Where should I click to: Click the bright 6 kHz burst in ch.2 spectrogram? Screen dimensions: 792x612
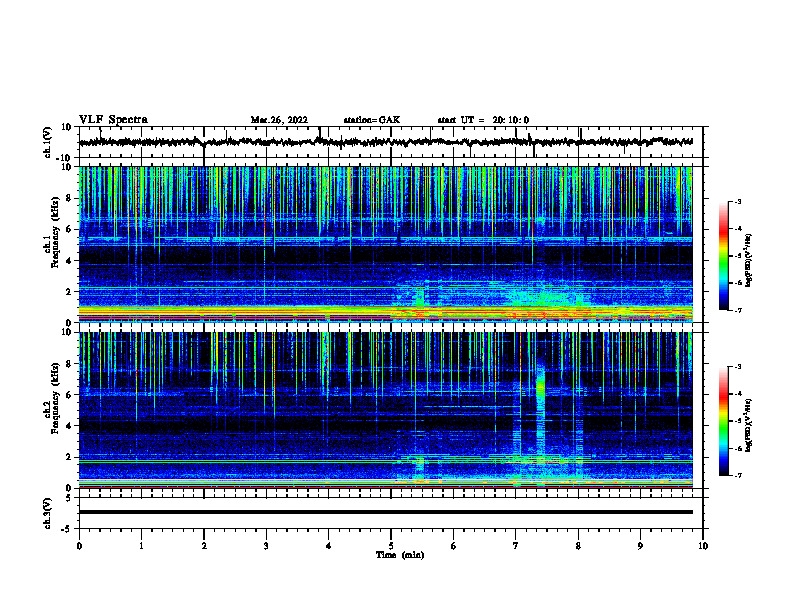coord(540,388)
